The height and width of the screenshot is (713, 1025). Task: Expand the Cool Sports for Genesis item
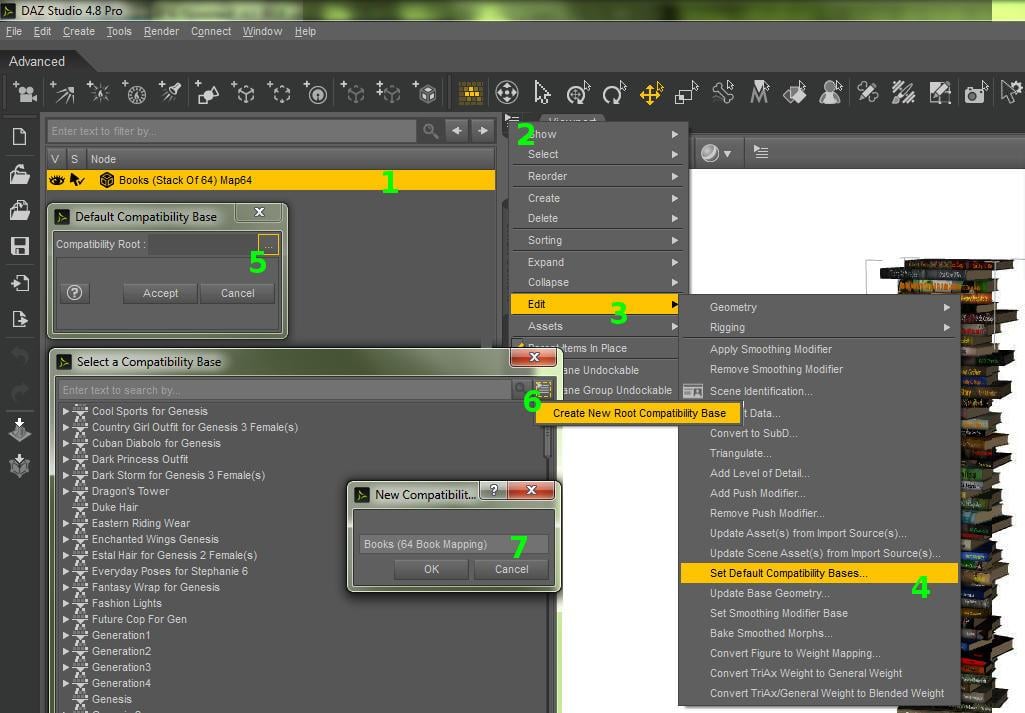pos(66,411)
